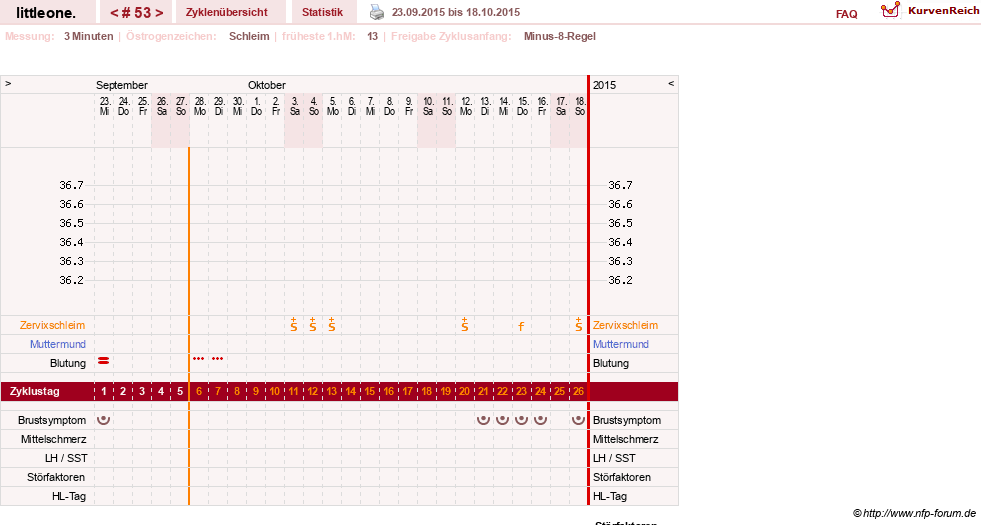The height and width of the screenshot is (525, 981).
Task: Click the spotting dots on 28. Mo
Action: point(199,359)
